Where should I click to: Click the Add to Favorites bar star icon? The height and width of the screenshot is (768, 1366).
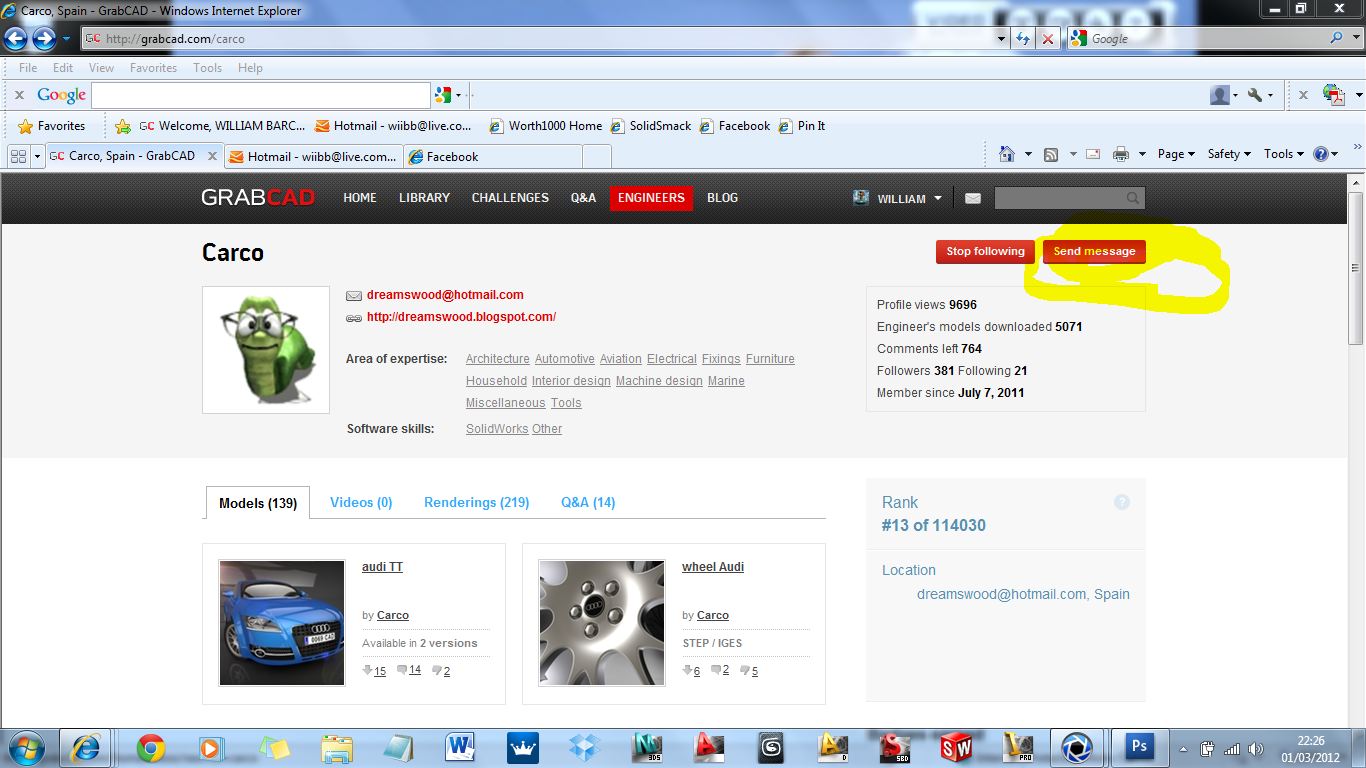[123, 126]
